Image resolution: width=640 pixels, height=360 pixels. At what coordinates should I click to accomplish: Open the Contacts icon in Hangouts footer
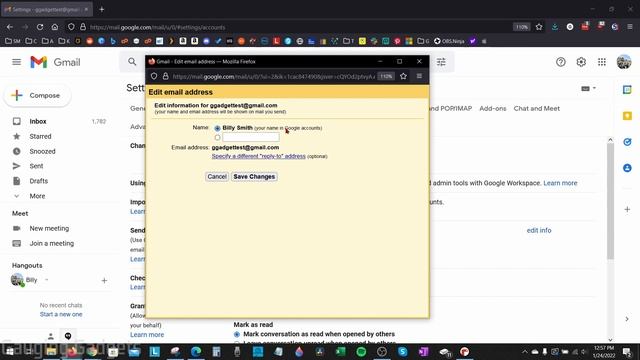point(51,336)
